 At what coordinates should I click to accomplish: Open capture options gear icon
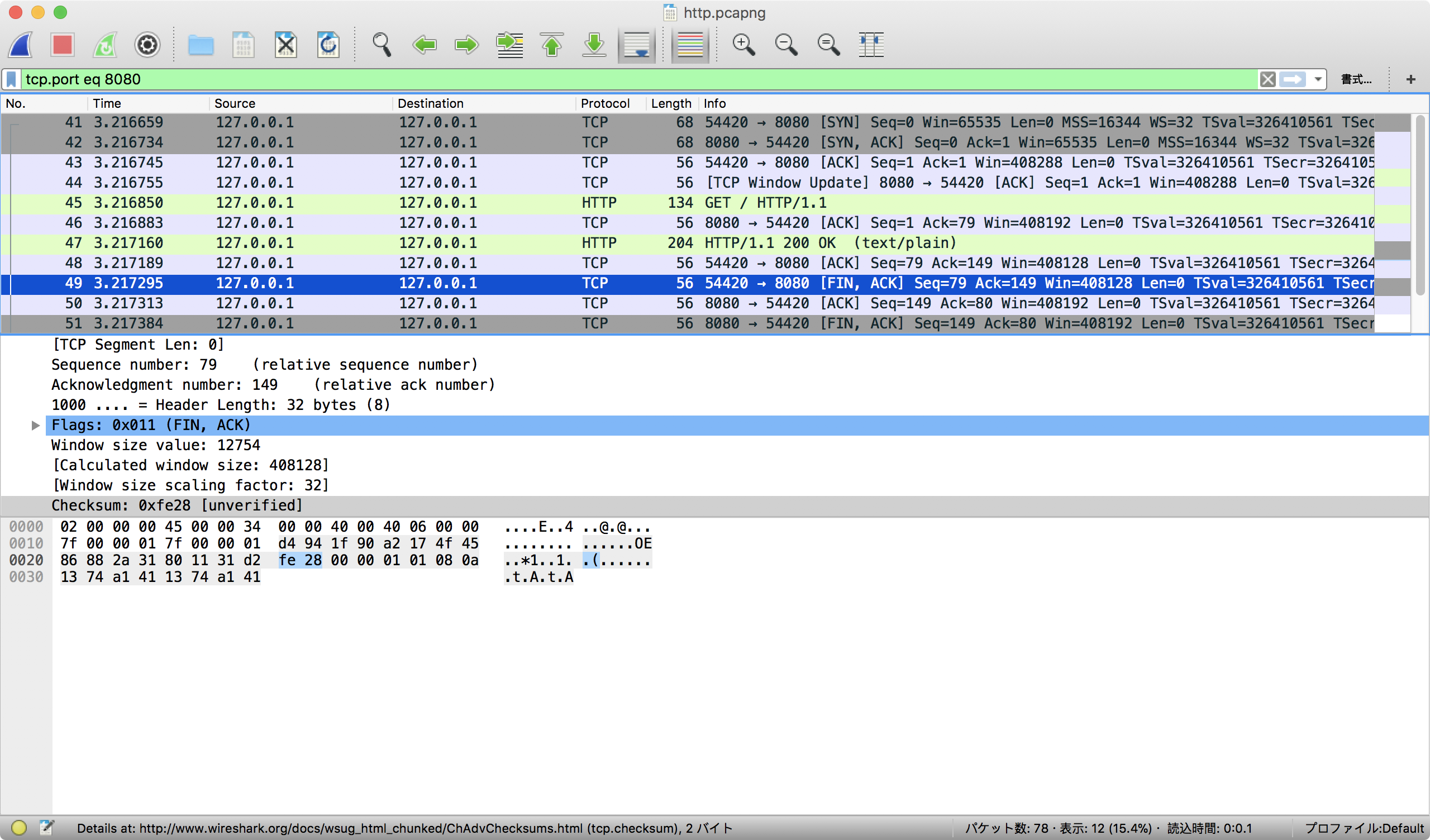[x=147, y=45]
